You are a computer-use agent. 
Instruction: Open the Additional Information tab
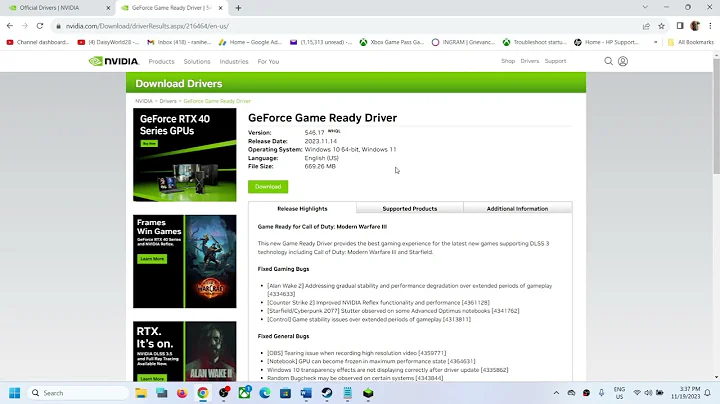point(518,208)
